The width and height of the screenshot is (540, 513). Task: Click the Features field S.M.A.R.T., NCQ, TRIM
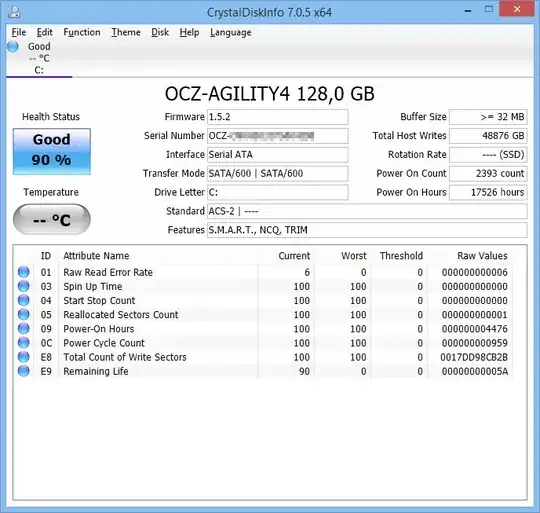coord(367,230)
